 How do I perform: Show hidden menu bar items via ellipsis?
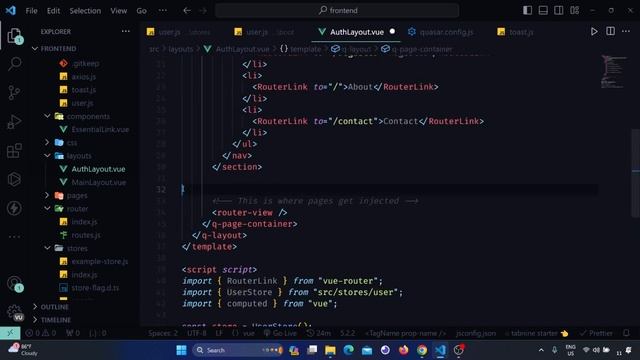pos(162,11)
